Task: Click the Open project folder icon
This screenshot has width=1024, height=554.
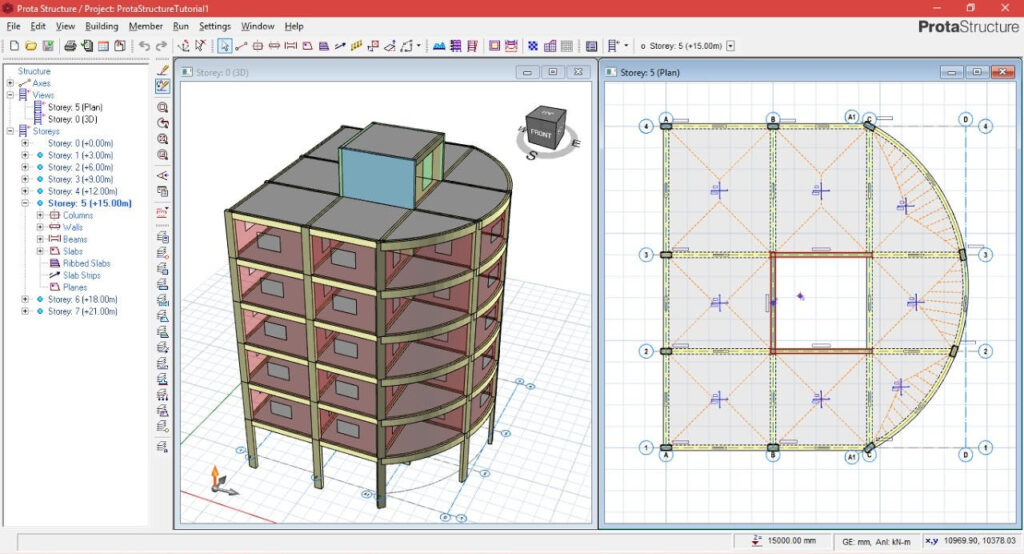Action: pyautogui.click(x=31, y=46)
